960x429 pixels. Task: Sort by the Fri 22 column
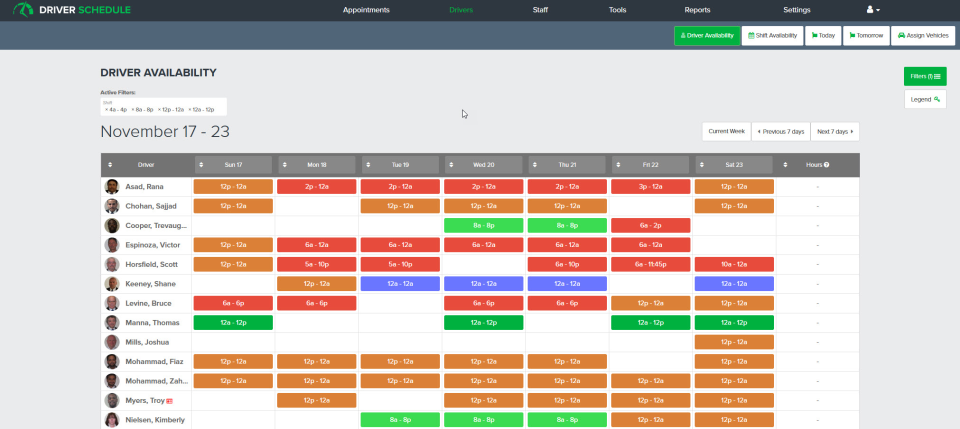(650, 165)
